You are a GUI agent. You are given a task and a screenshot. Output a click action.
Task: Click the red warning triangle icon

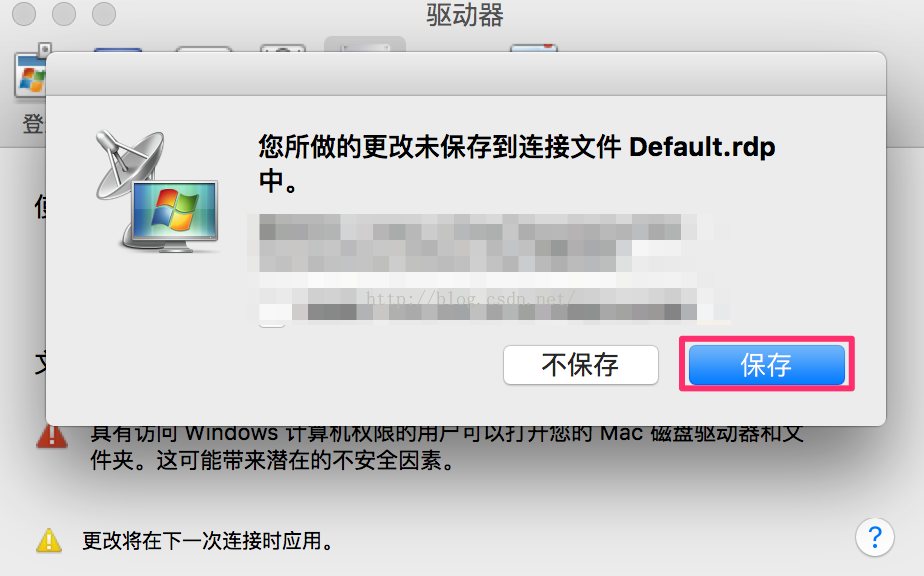(52, 437)
